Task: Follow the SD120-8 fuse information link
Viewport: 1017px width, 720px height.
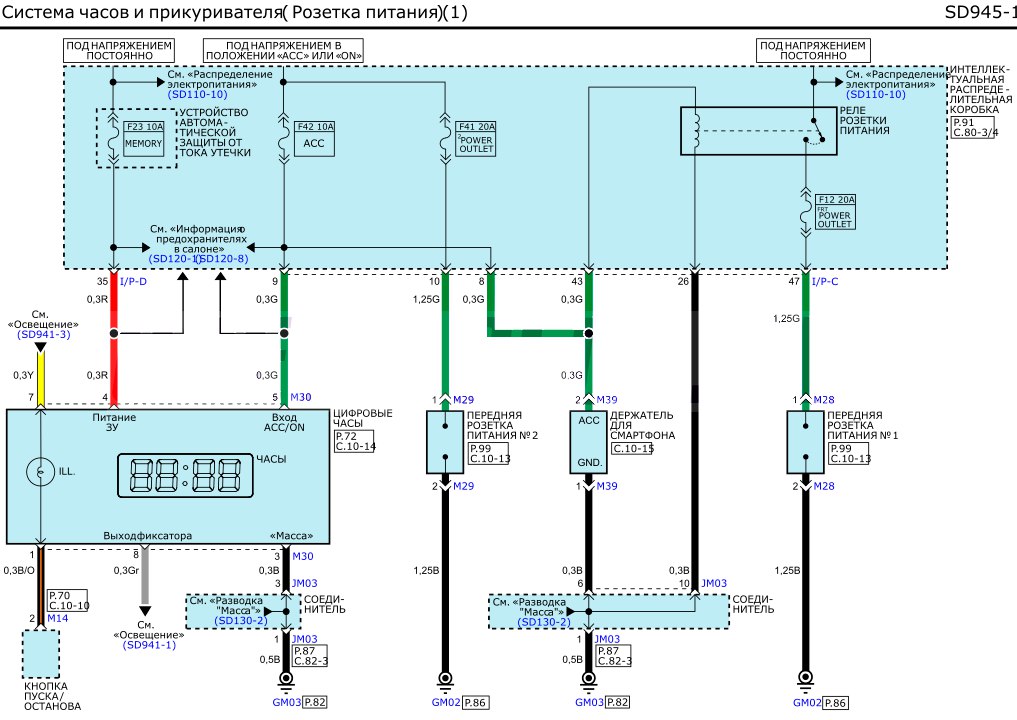Action: (x=225, y=259)
